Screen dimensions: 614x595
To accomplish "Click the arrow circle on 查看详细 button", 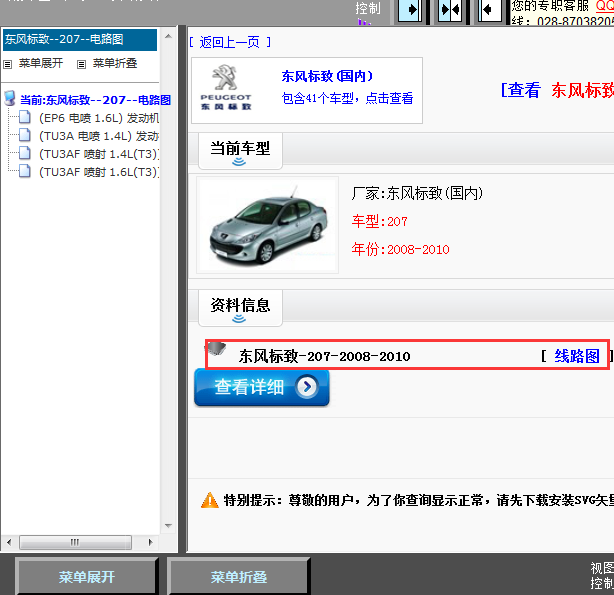I will click(x=307, y=387).
